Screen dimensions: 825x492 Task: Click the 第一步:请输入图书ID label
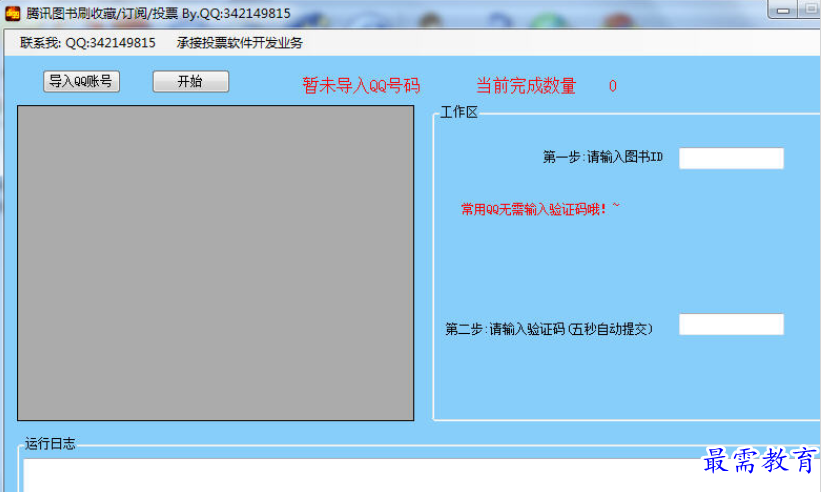603,157
